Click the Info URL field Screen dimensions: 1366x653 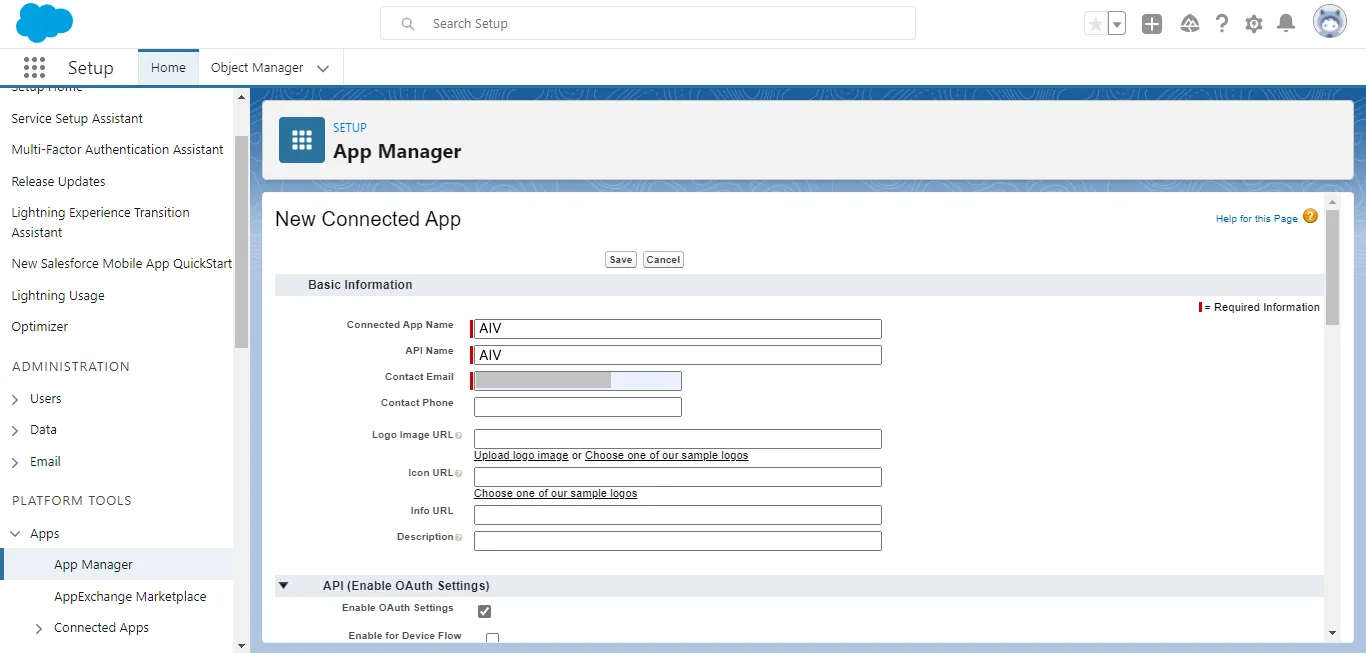coord(678,515)
